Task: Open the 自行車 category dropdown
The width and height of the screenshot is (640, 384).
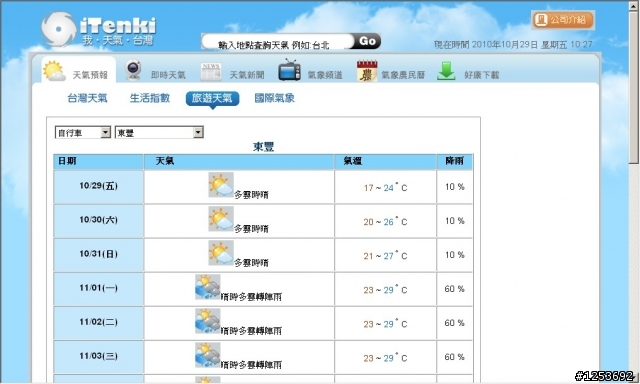Action: (83, 132)
